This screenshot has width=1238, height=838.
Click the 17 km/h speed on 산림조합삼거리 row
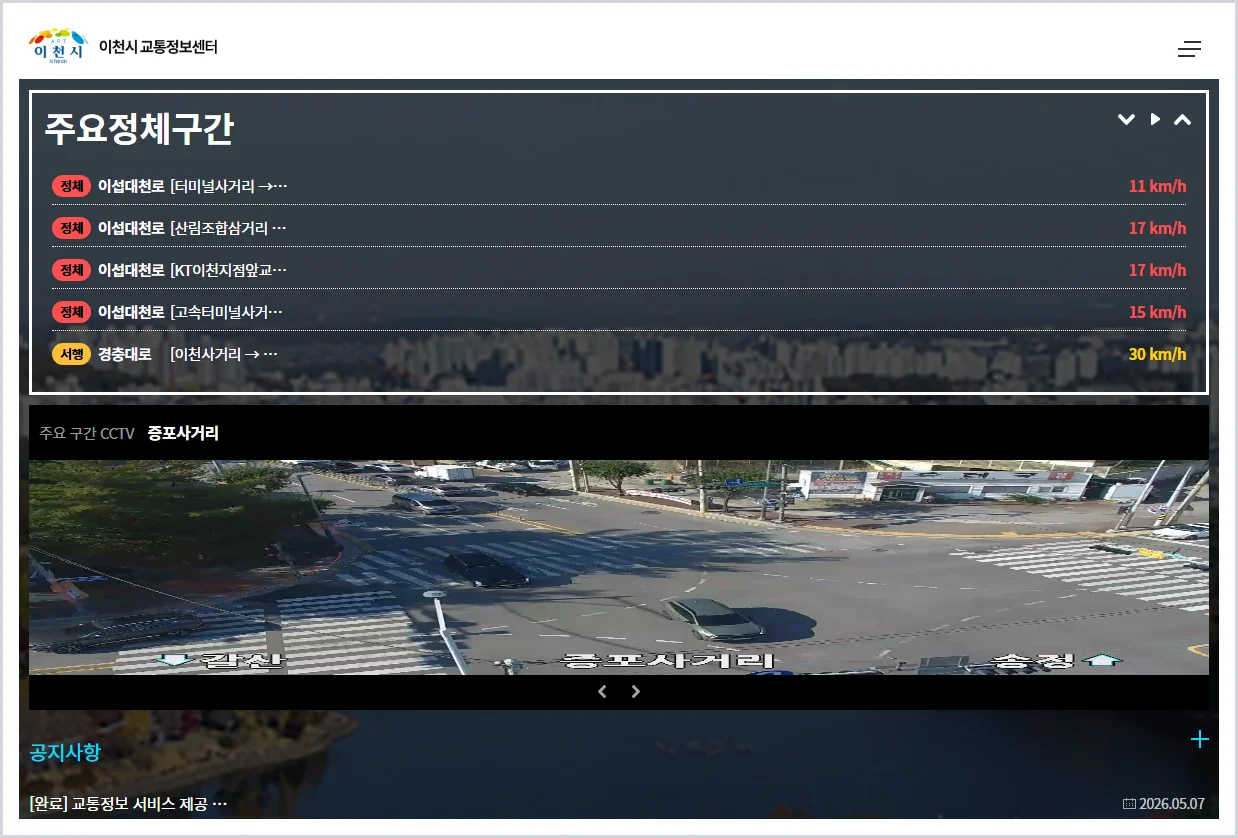point(1157,228)
